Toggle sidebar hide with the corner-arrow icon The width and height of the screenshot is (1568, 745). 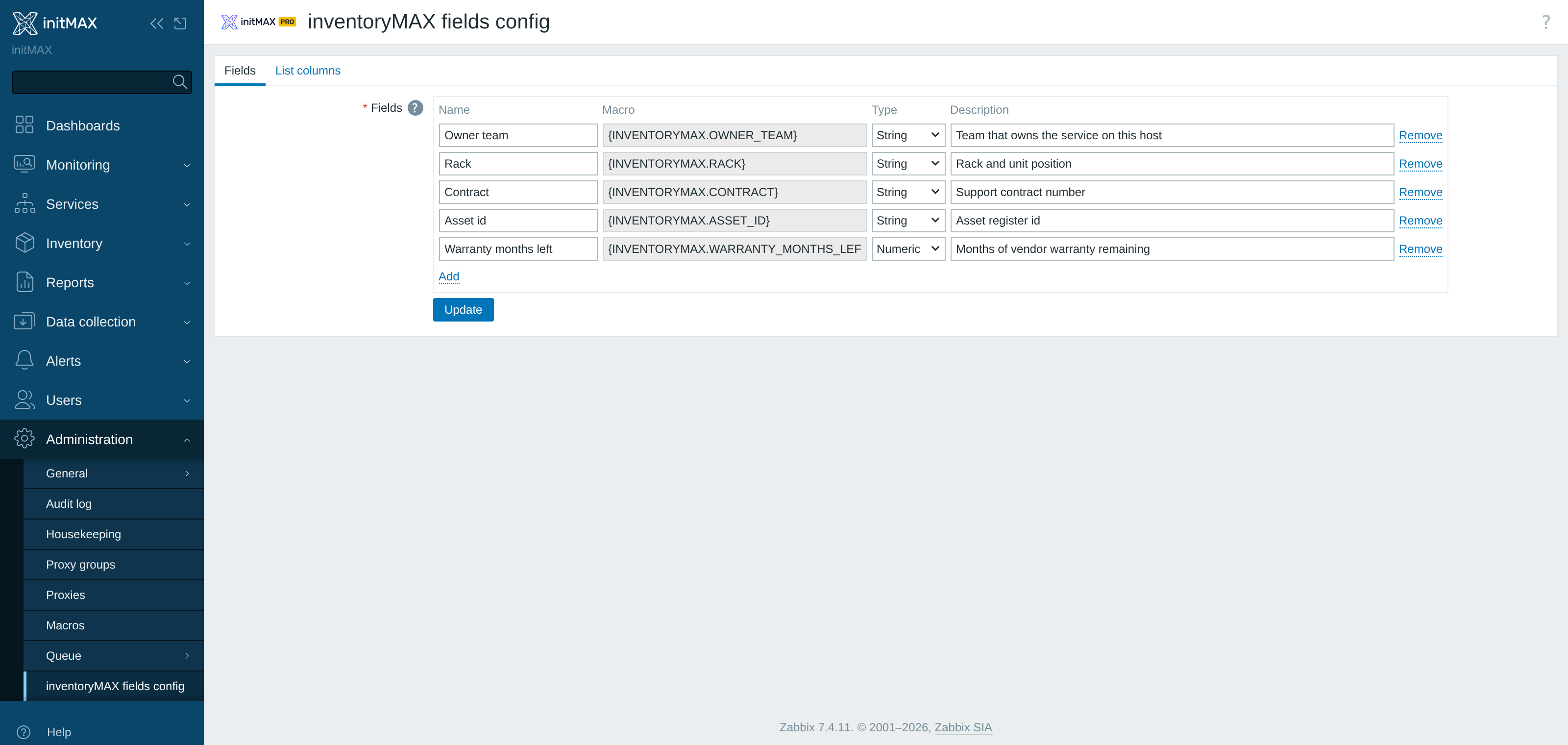[x=180, y=24]
